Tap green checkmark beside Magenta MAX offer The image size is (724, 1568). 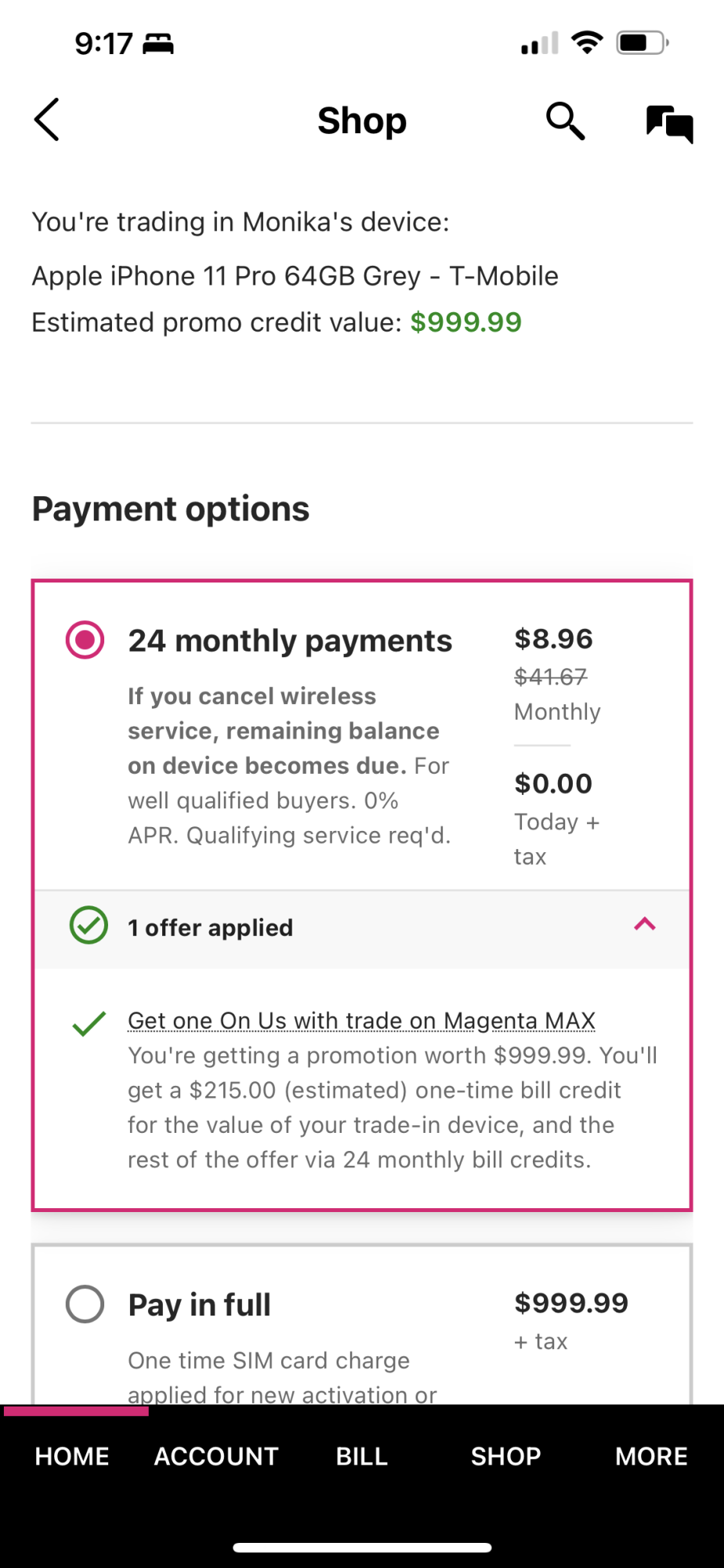[x=89, y=1023]
